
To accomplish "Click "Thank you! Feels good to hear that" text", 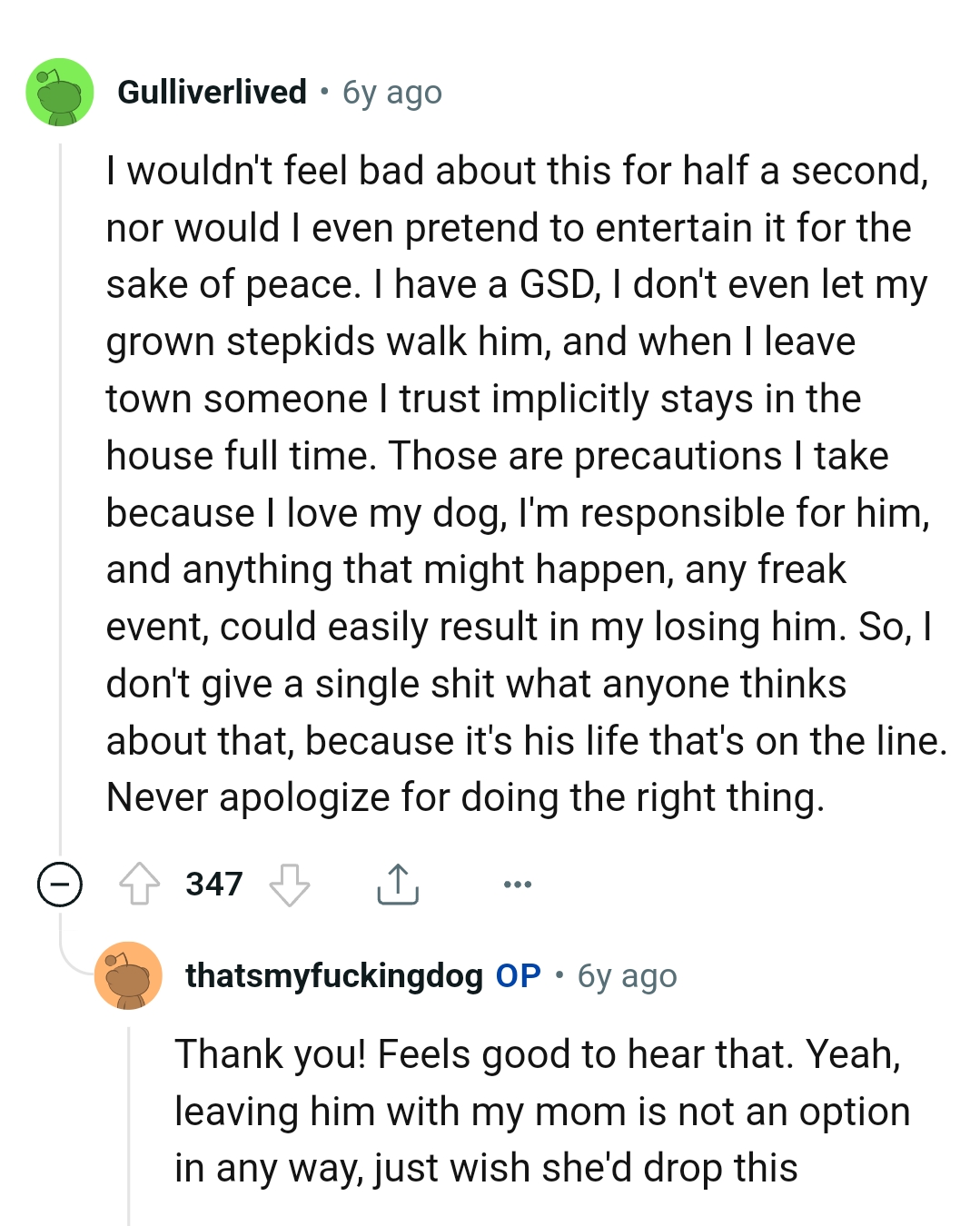I will [485, 1054].
